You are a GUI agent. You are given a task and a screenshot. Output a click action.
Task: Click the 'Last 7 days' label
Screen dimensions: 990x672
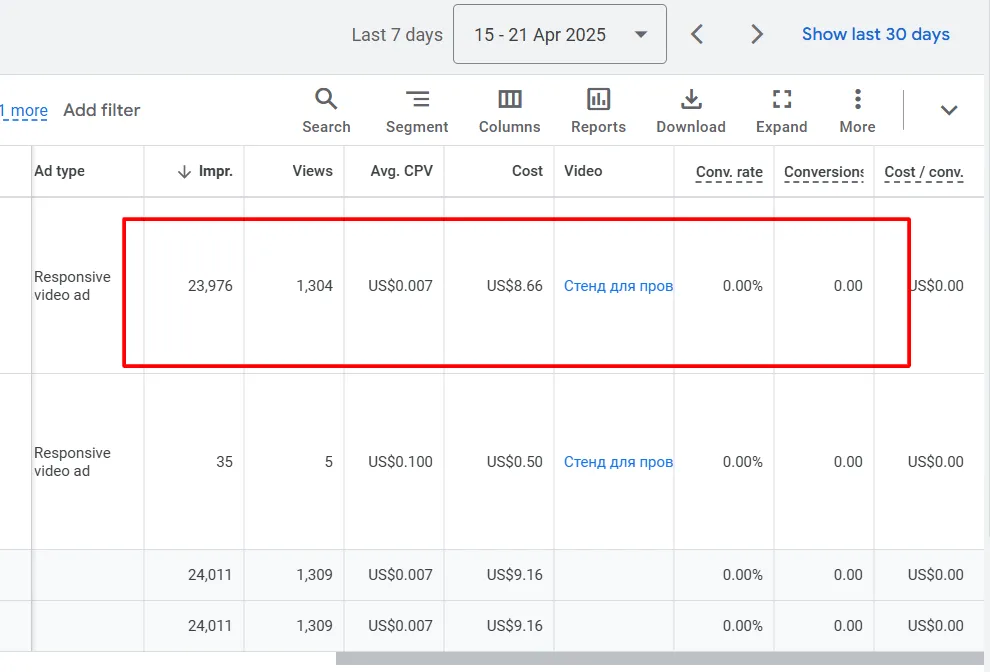(397, 35)
